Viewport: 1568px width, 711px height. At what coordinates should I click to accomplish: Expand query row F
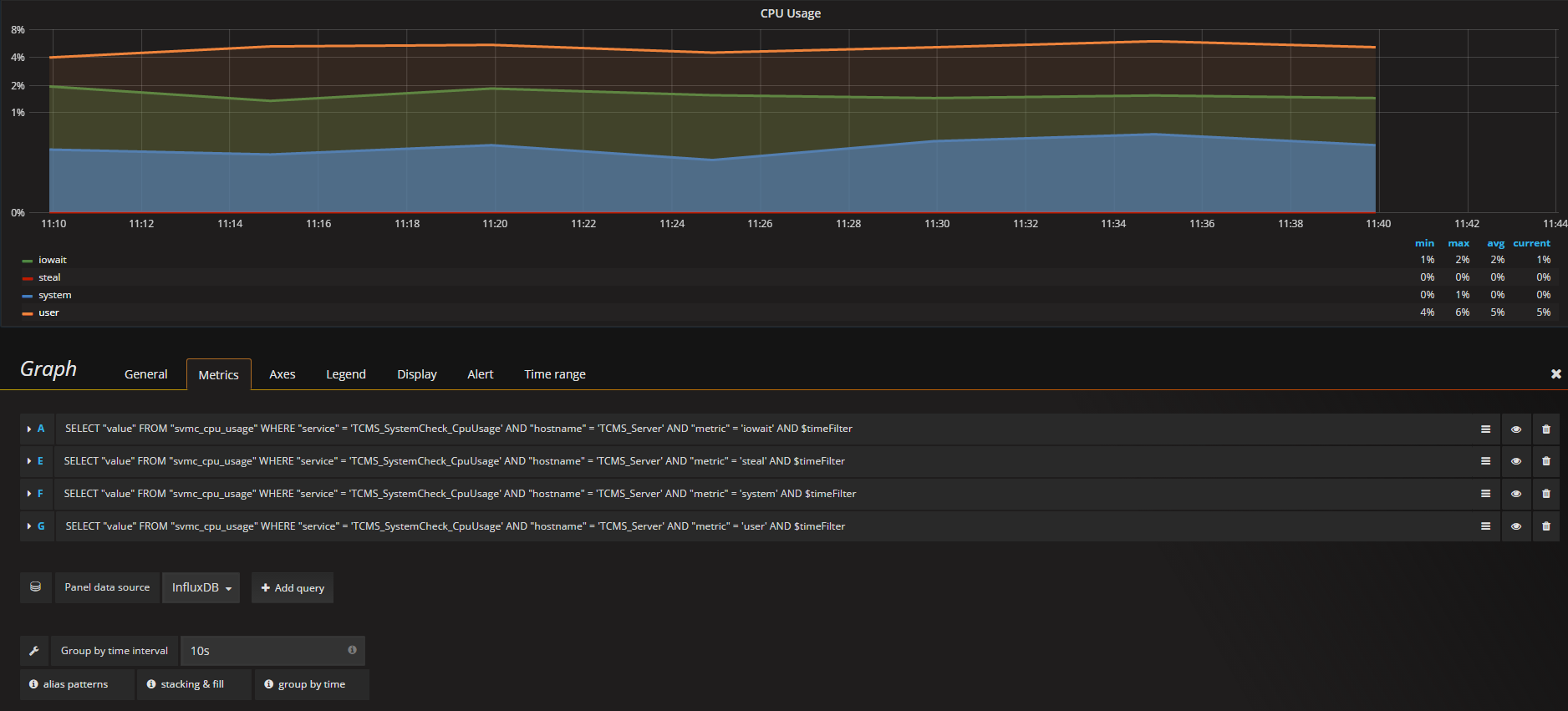[29, 494]
